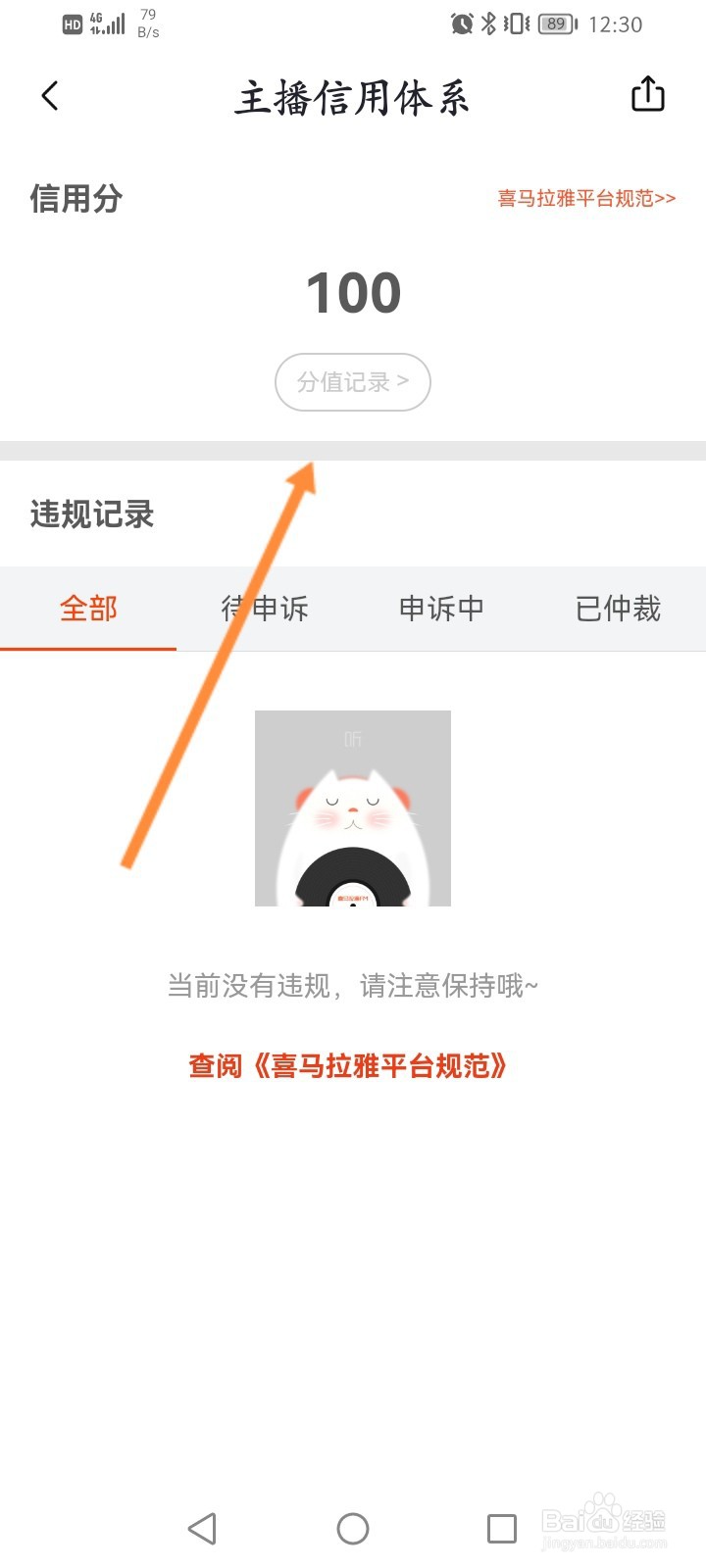Switch to the 申诉中 tab
Viewport: 706px width, 1568px height.
coord(441,609)
